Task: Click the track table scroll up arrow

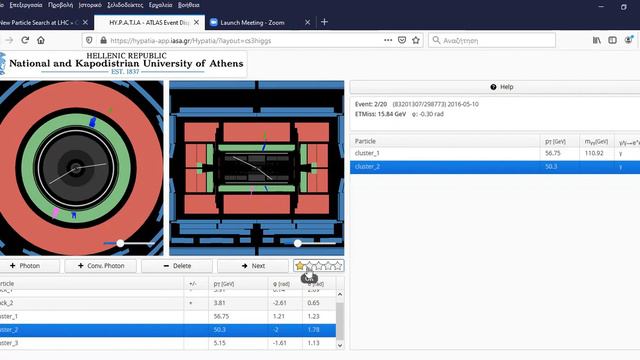Action: (x=340, y=294)
